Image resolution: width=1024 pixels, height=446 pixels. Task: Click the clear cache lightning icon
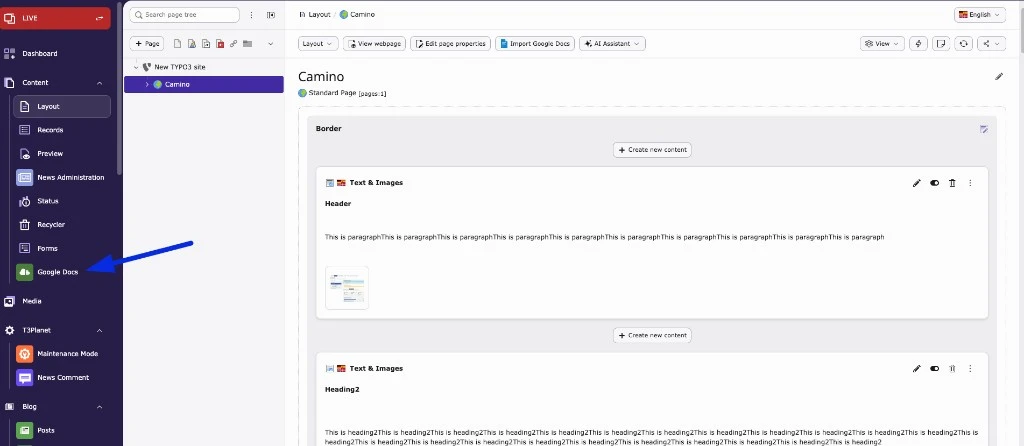coord(919,44)
